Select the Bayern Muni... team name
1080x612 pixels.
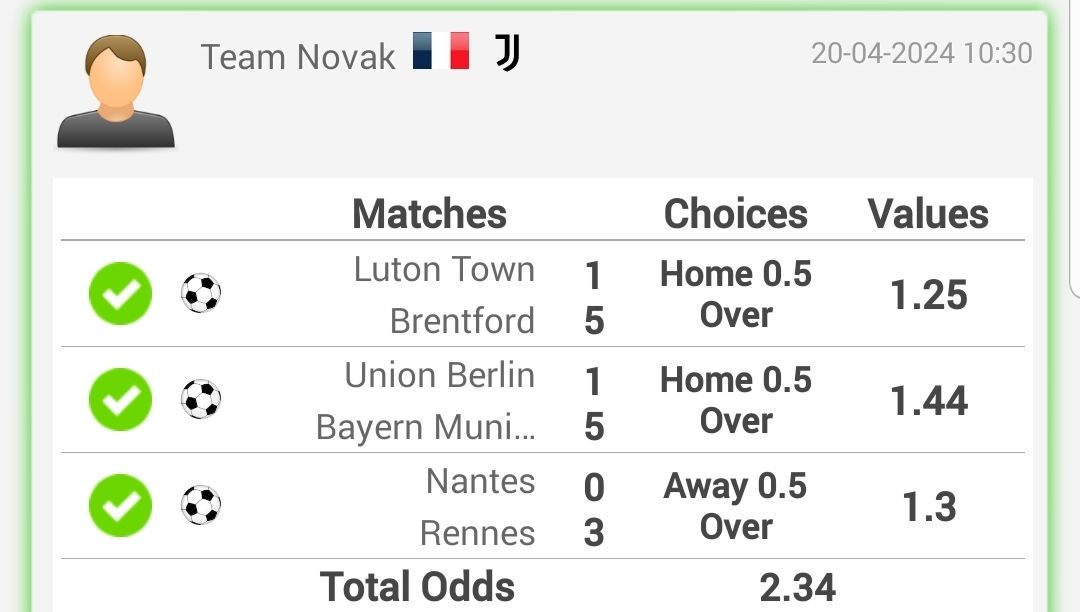[426, 427]
